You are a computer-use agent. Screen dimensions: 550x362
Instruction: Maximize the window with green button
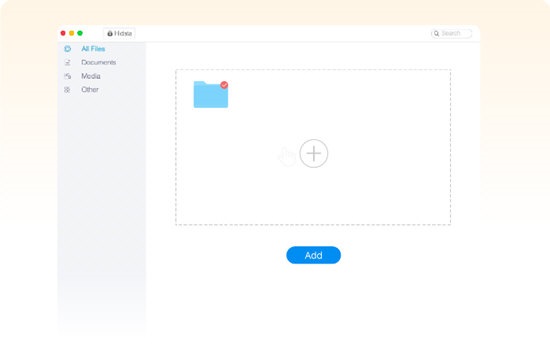(80, 33)
